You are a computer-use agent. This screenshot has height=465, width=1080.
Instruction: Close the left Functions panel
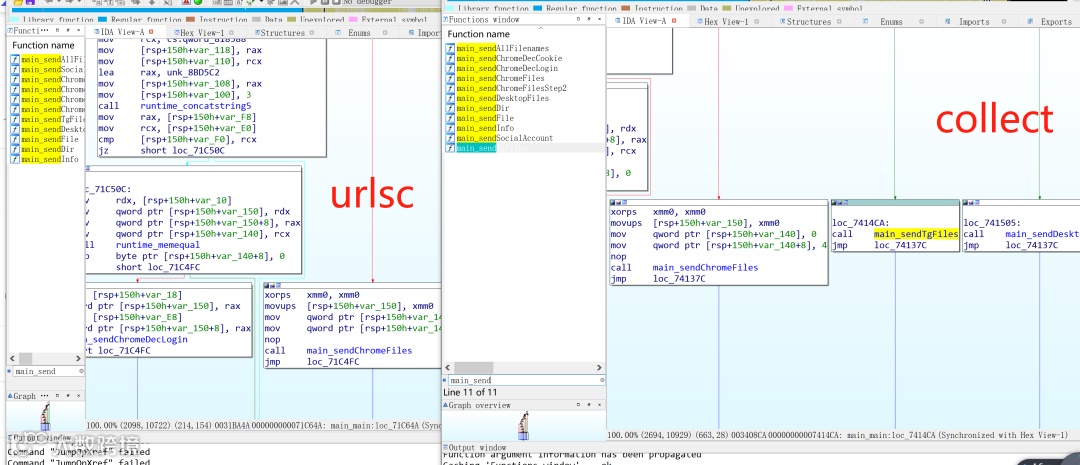(80, 31)
